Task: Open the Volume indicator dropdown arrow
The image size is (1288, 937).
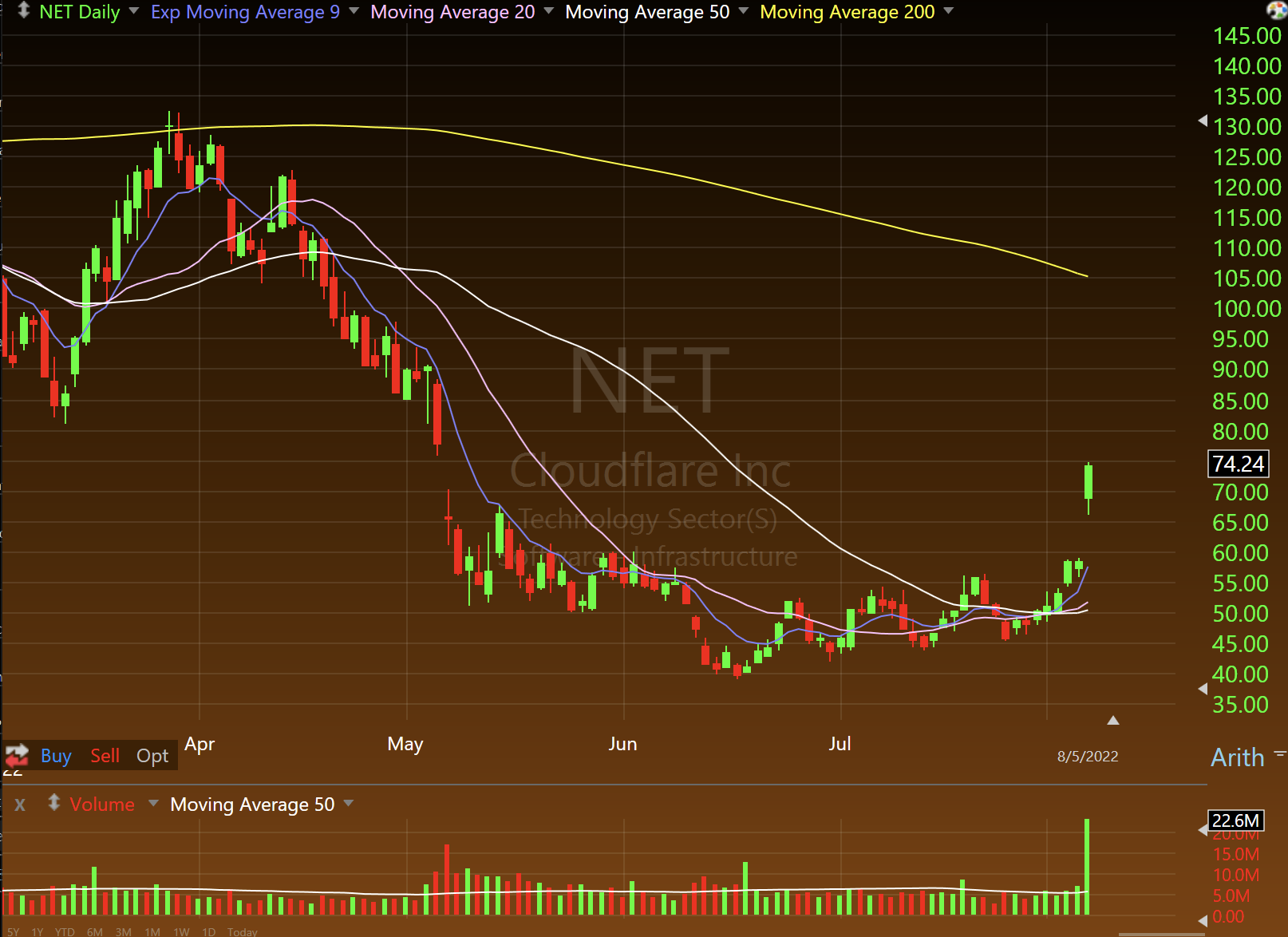Action: click(x=152, y=803)
